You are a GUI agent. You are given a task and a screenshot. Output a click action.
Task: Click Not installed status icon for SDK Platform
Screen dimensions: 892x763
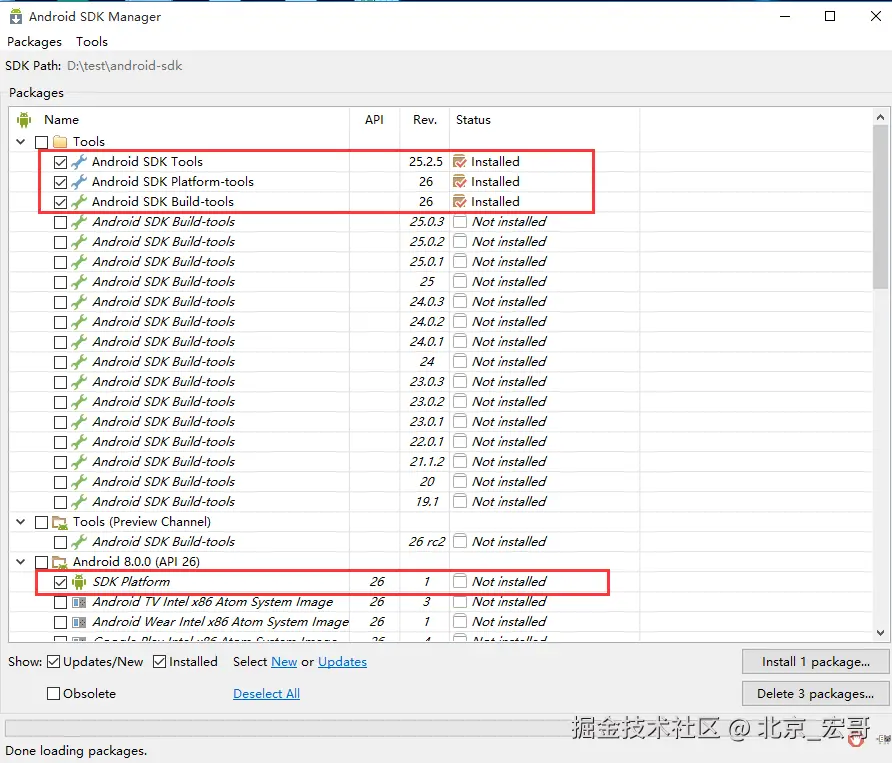pos(460,581)
